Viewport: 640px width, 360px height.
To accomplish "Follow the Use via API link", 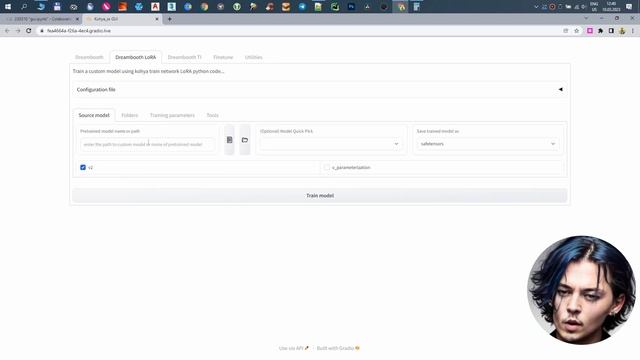I will [293, 348].
